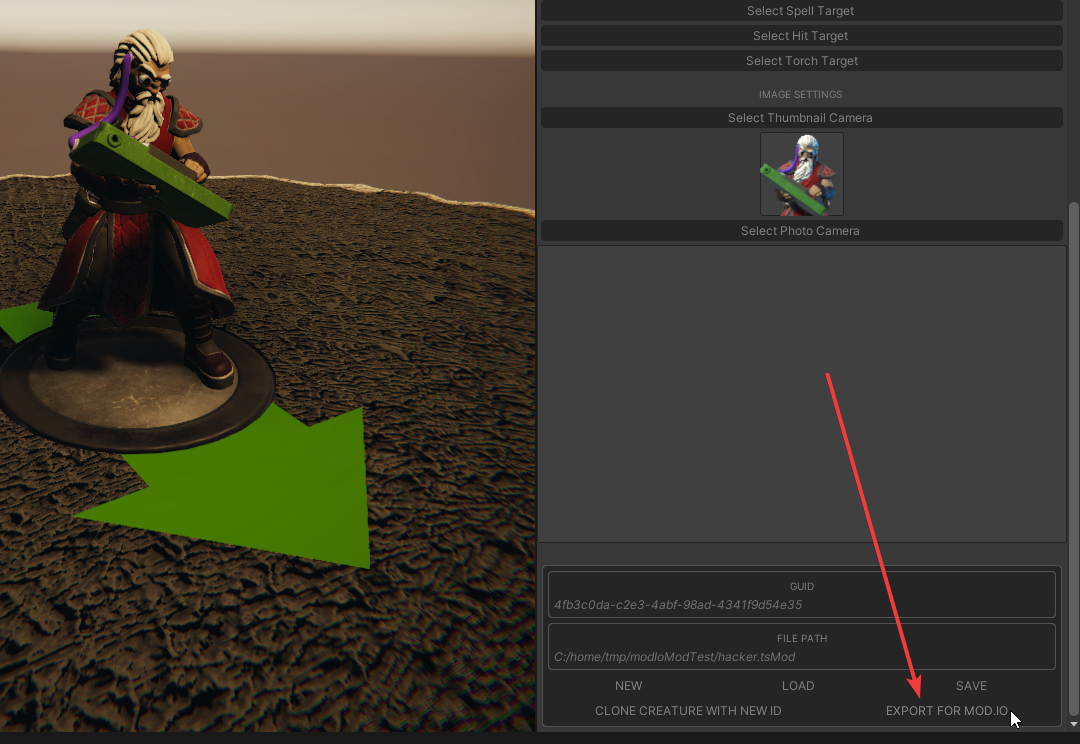Click Clone Creature With New ID
The width and height of the screenshot is (1080, 744).
click(688, 711)
